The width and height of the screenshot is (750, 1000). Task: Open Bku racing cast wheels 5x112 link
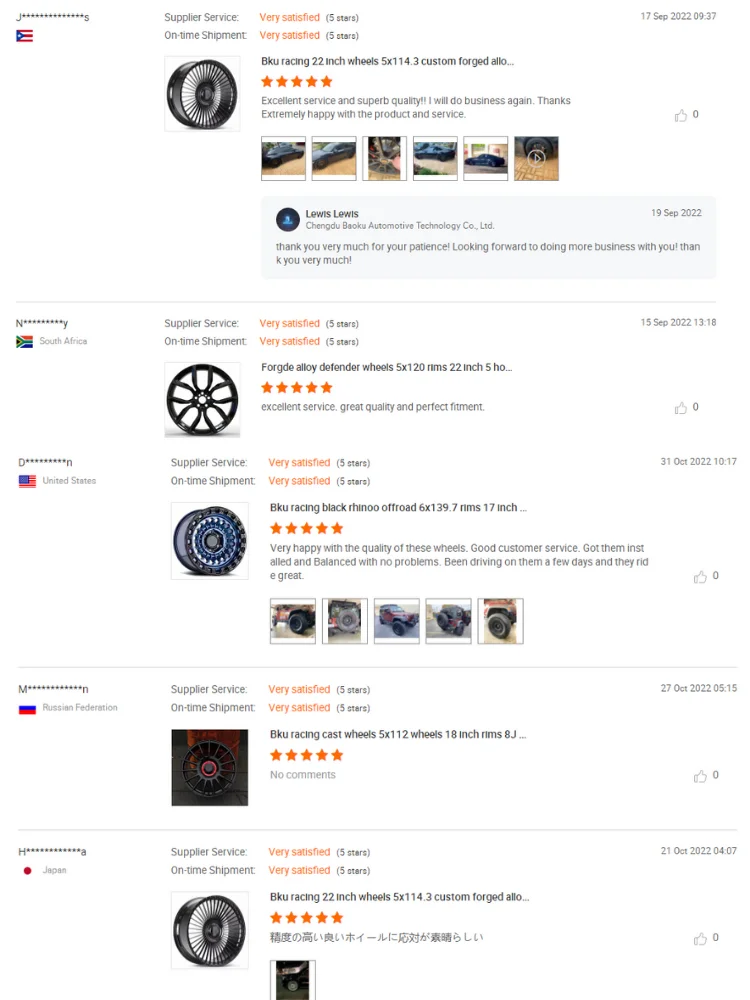398,735
